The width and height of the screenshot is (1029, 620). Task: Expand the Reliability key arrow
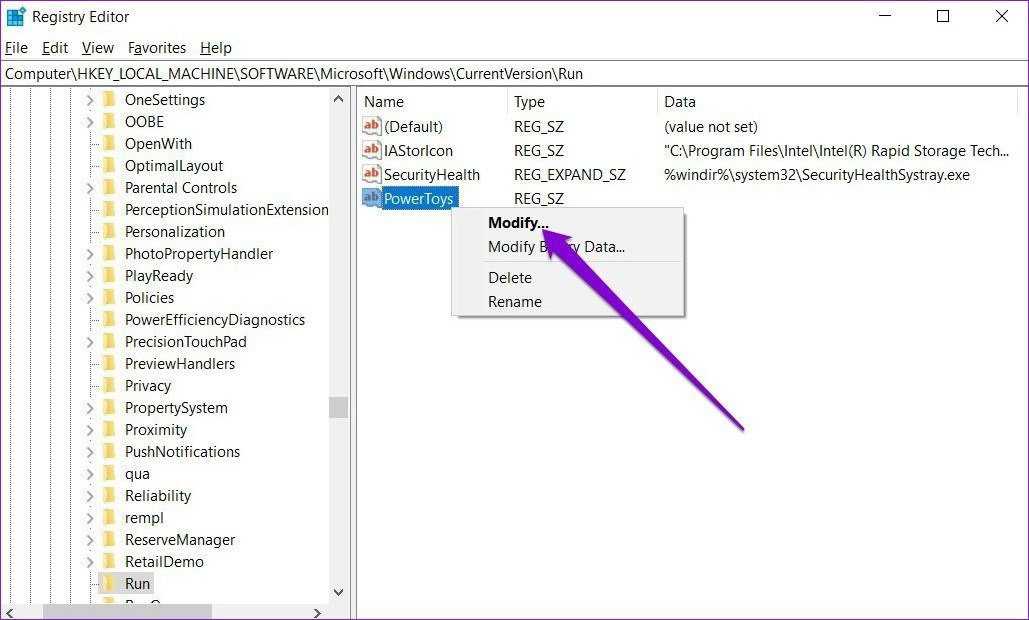[89, 495]
